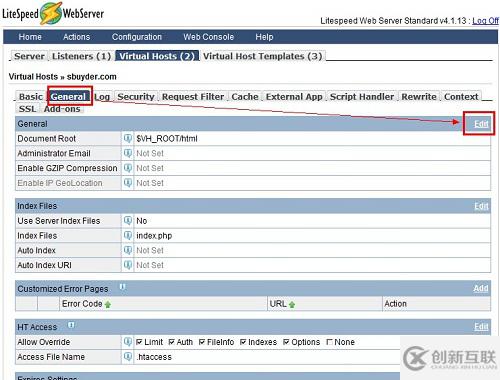Switch to Listeners (1) tab
Viewport: 500px width, 380px height.
[x=81, y=56]
